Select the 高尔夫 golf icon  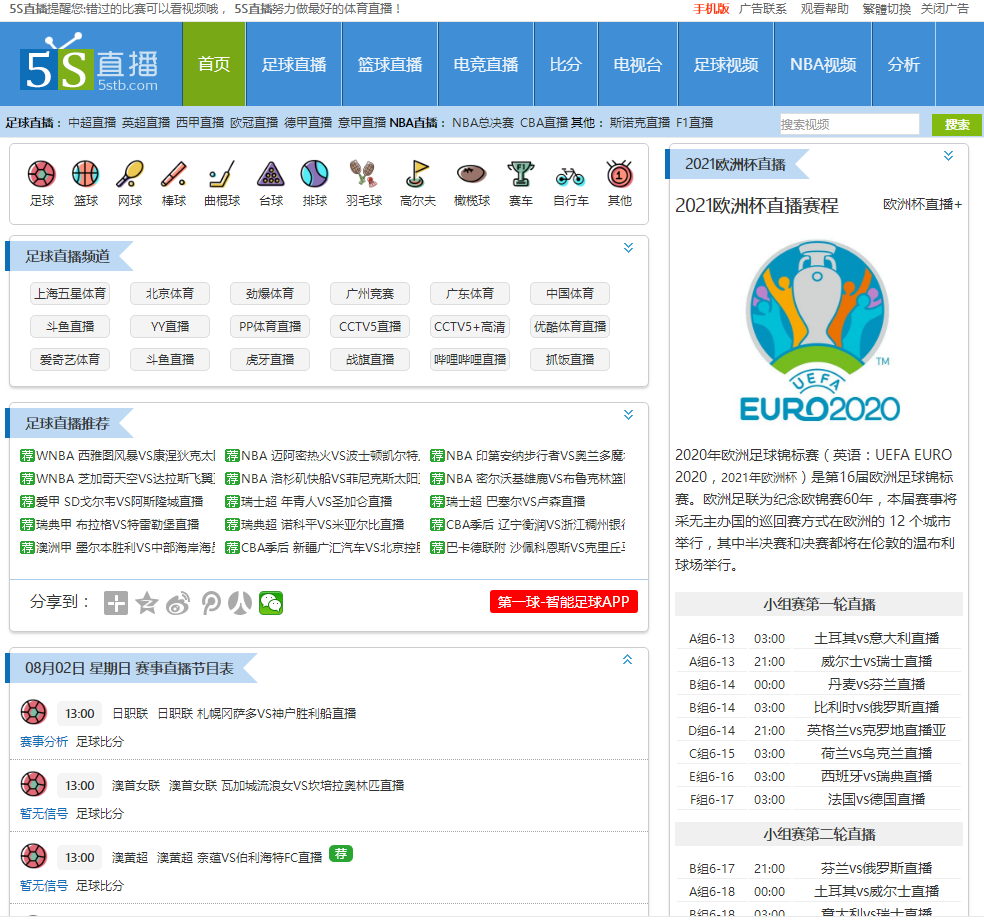[417, 174]
